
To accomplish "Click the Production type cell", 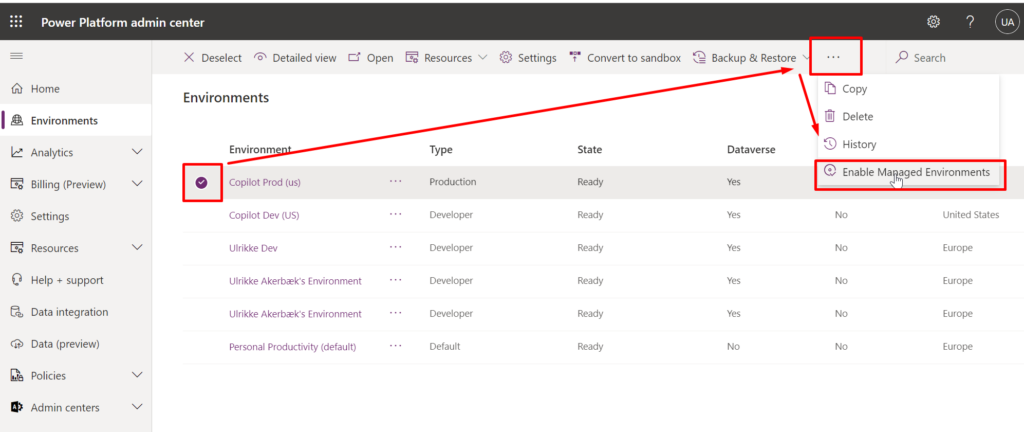I will [453, 182].
